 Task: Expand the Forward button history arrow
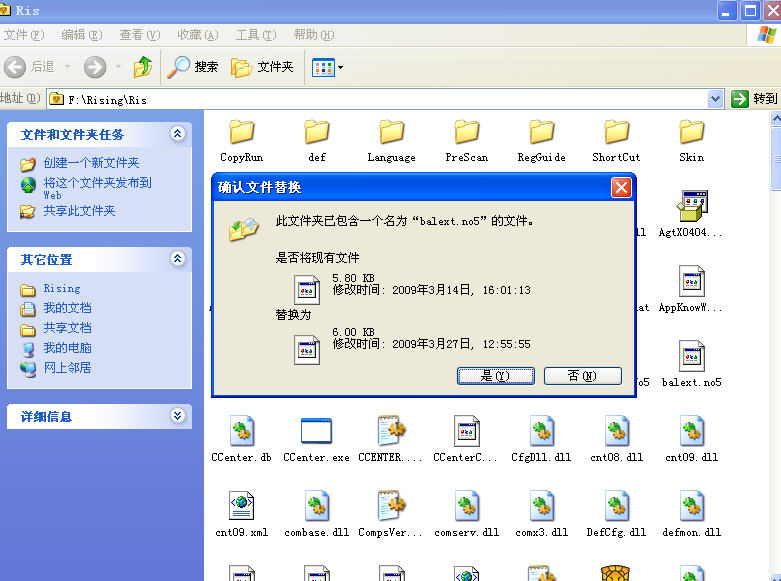(x=119, y=67)
